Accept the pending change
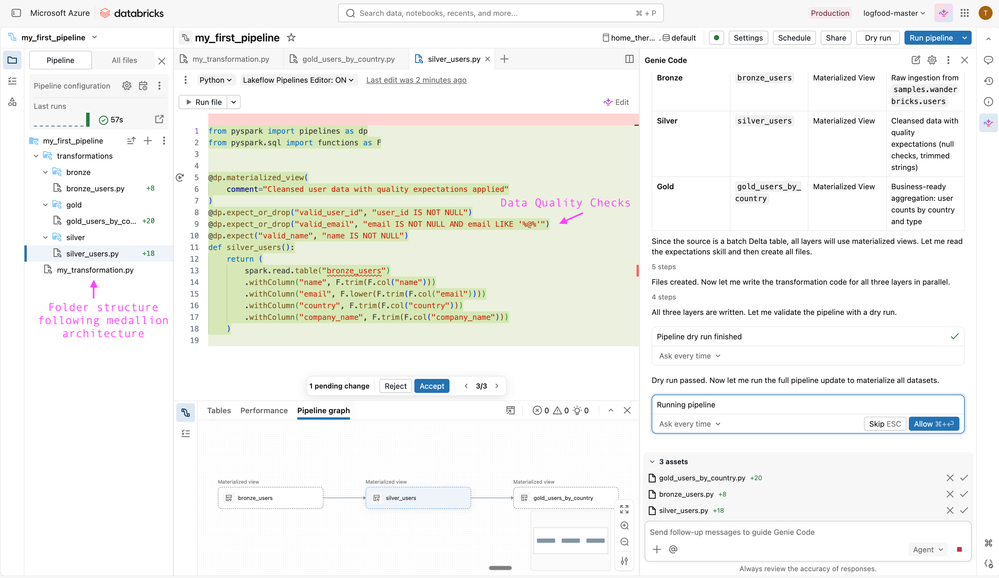999x578 pixels. tap(431, 386)
